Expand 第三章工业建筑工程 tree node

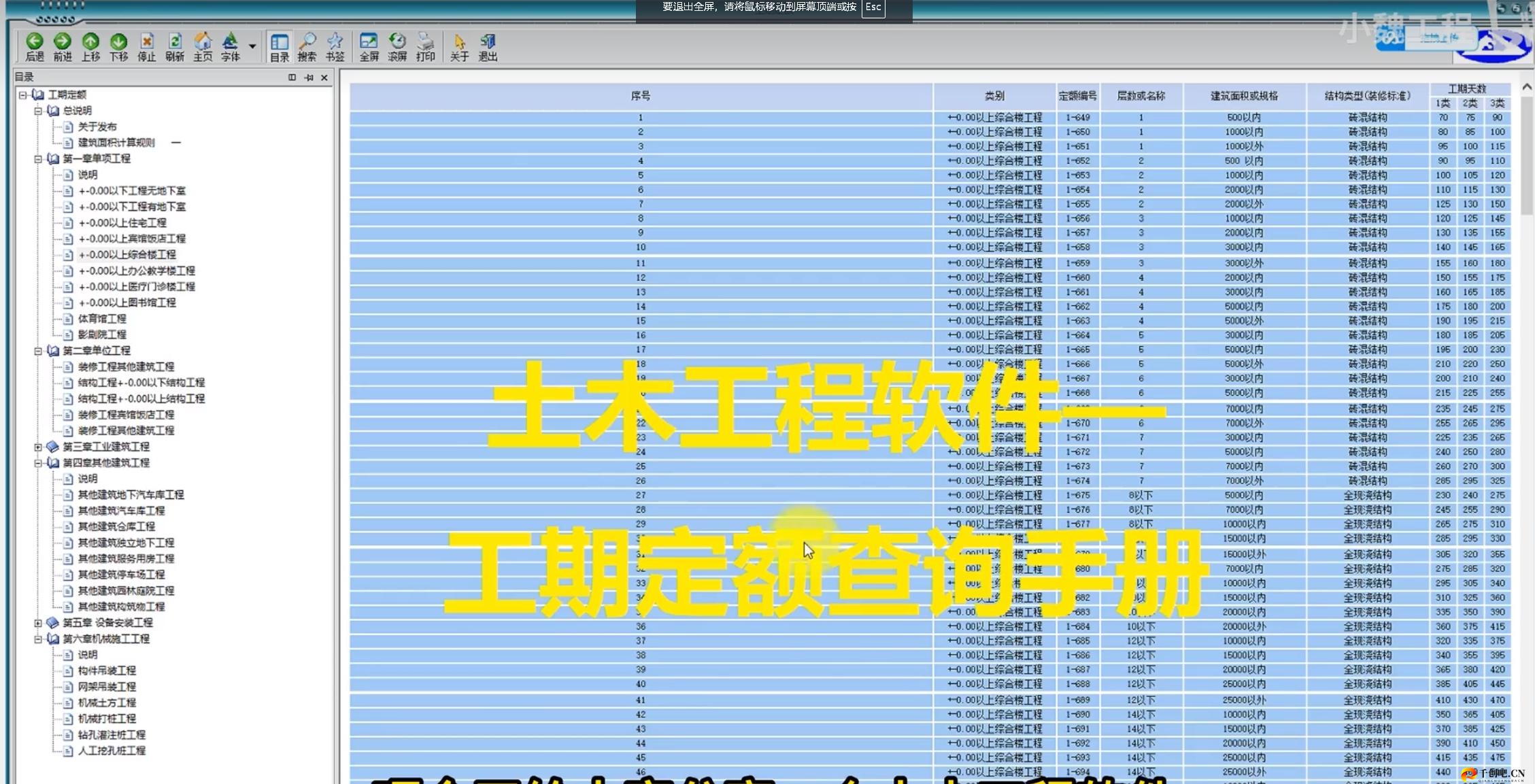coord(38,447)
